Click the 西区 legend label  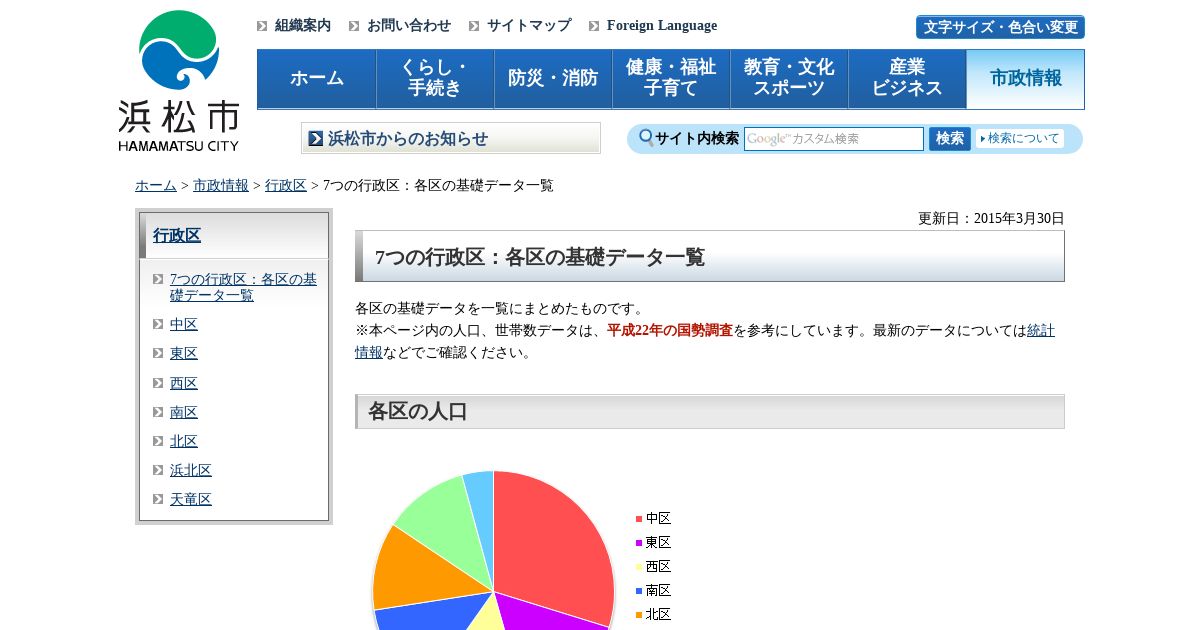click(x=658, y=566)
